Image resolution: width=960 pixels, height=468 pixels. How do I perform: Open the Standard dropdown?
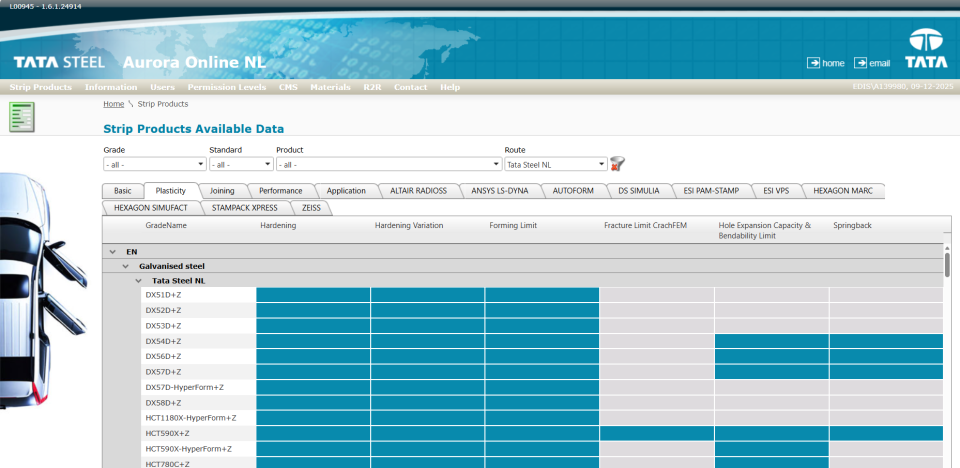coord(239,164)
